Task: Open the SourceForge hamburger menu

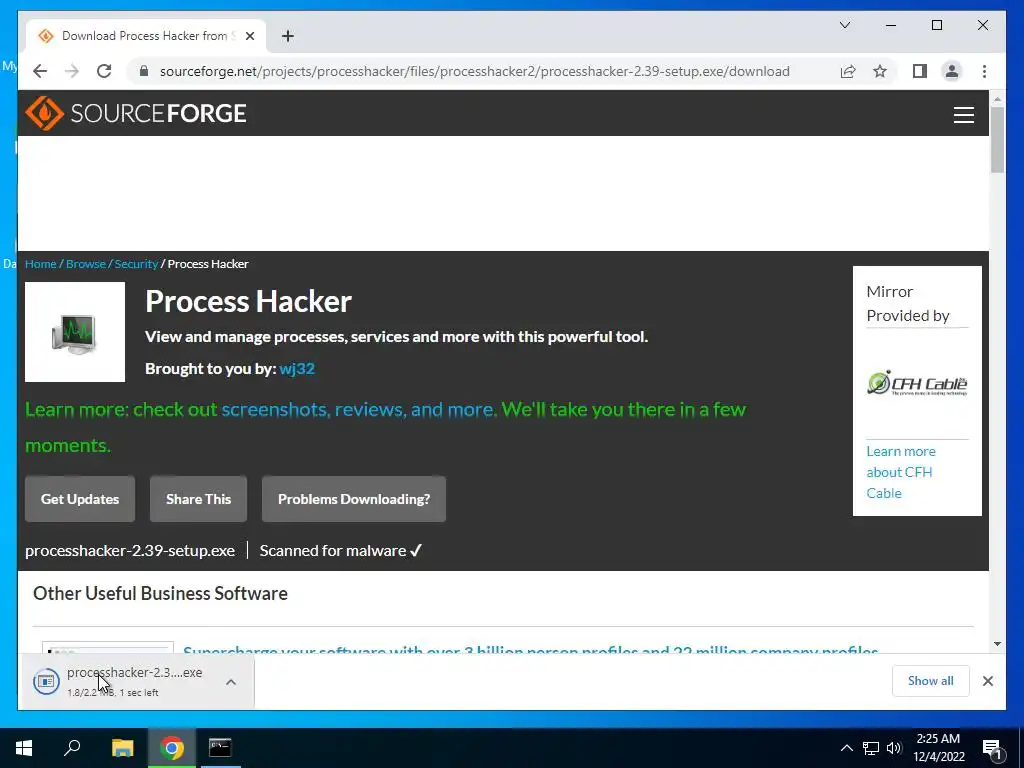Action: 963,115
